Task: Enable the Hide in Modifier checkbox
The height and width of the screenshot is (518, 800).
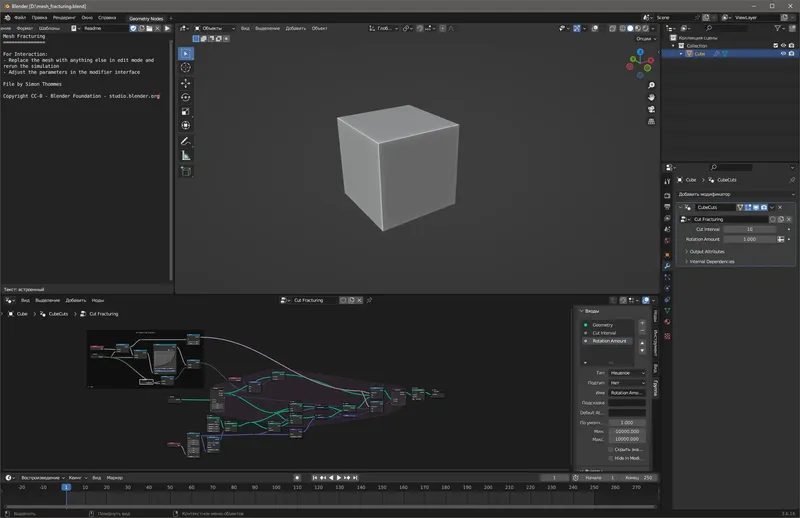Action: [x=611, y=458]
